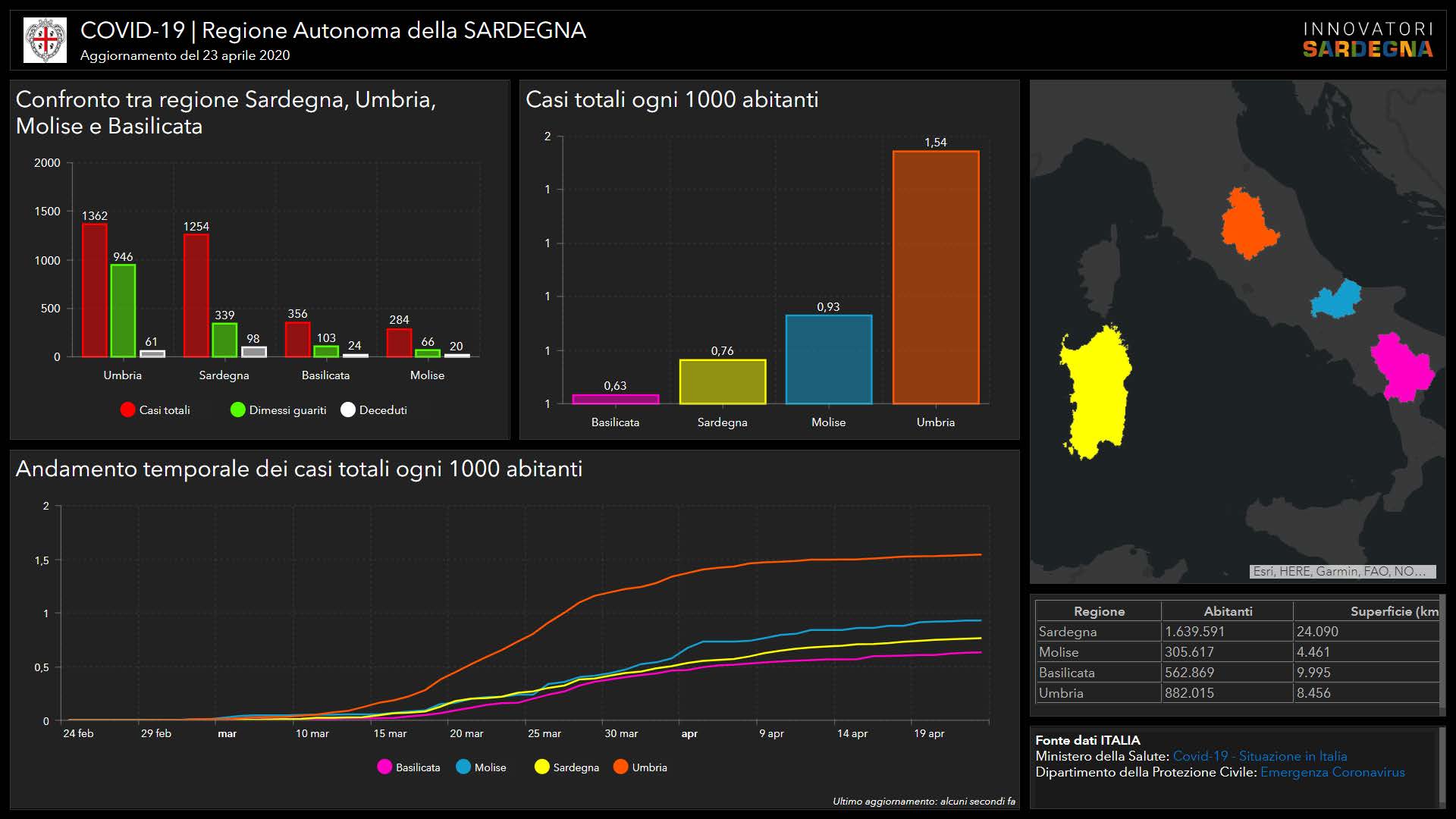
Task: Click the Umbria 1,54 bar in per-capita chart
Action: point(935,278)
